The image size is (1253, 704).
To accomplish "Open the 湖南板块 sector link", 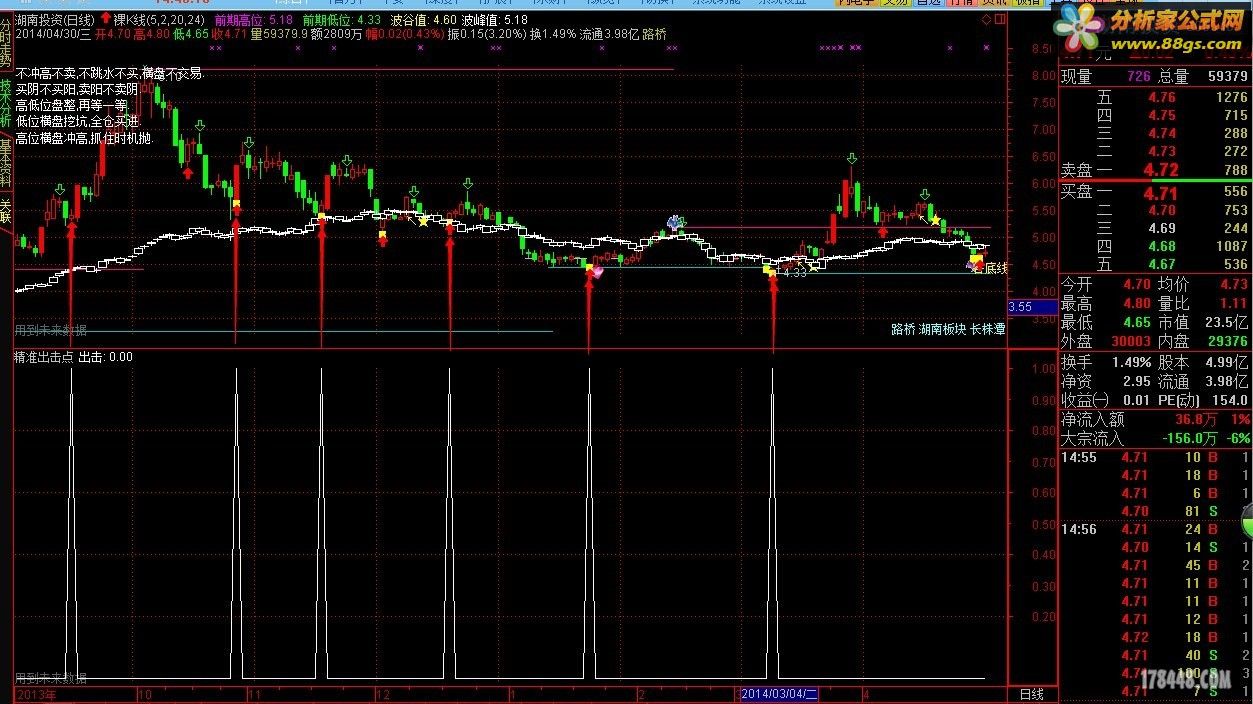I will (x=943, y=329).
